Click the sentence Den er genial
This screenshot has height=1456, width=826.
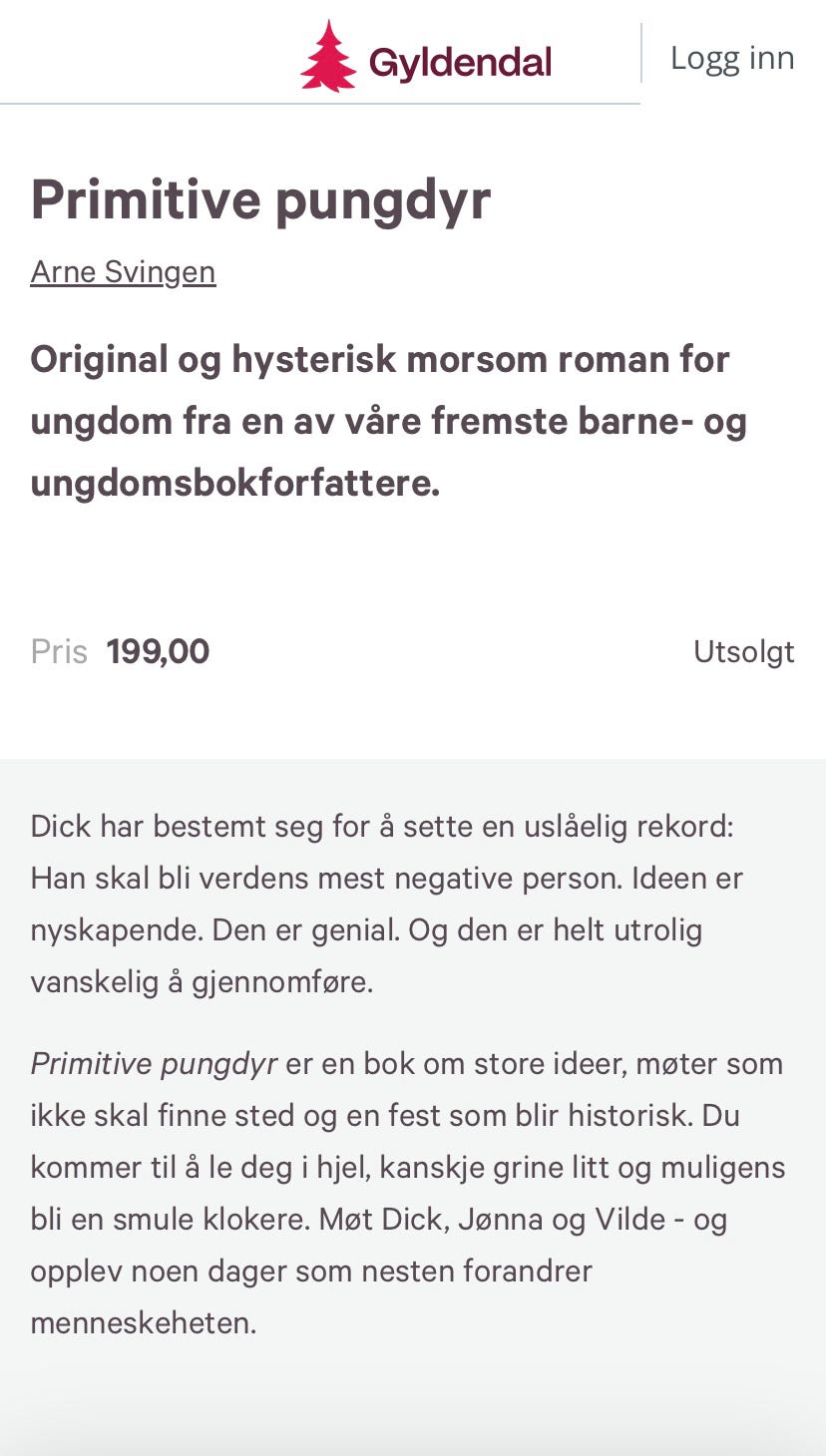[305, 929]
